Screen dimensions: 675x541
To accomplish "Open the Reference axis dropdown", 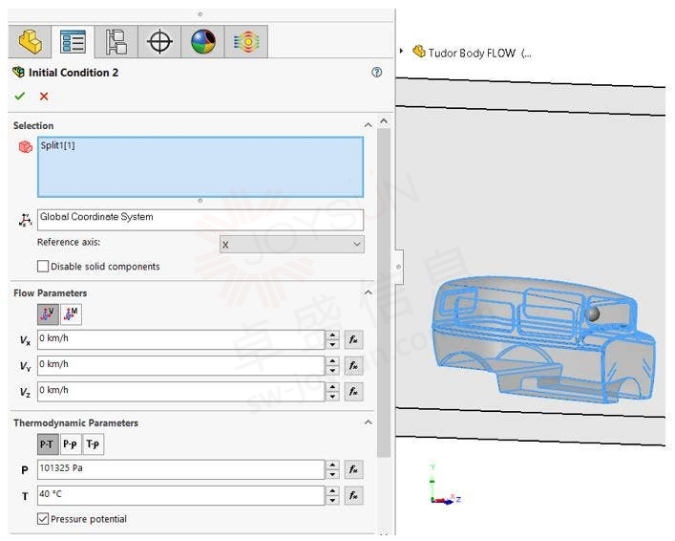I will coord(292,244).
